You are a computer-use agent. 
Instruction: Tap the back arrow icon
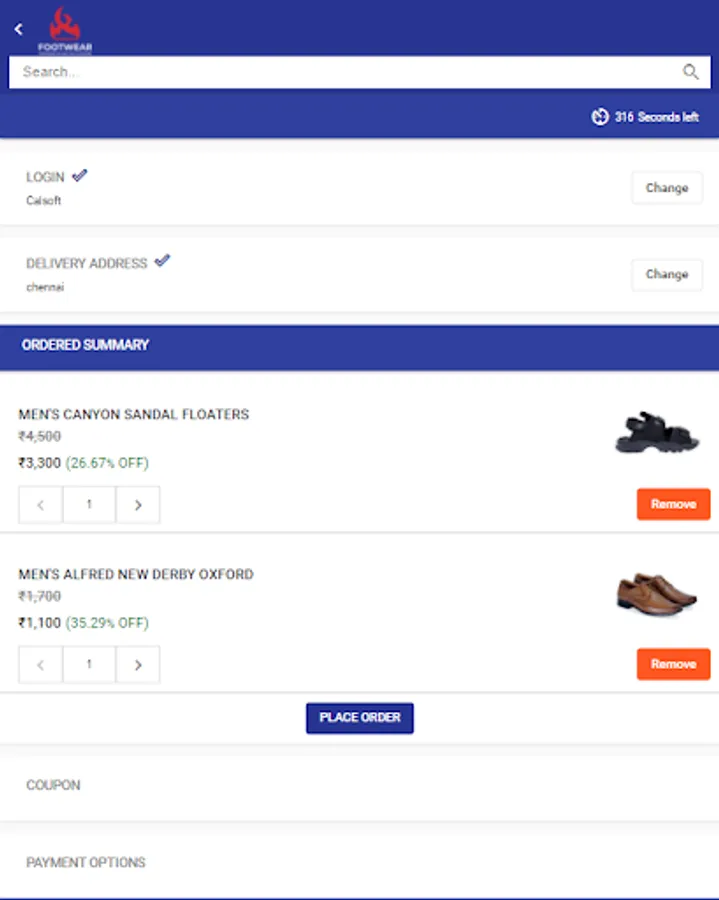(x=18, y=29)
